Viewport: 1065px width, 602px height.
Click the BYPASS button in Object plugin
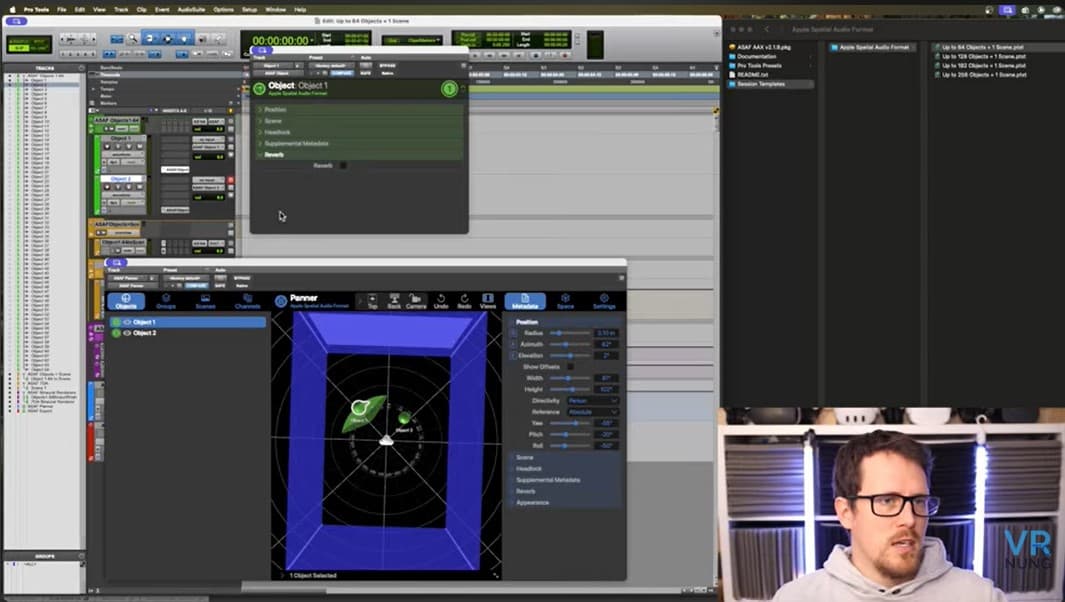coord(387,66)
